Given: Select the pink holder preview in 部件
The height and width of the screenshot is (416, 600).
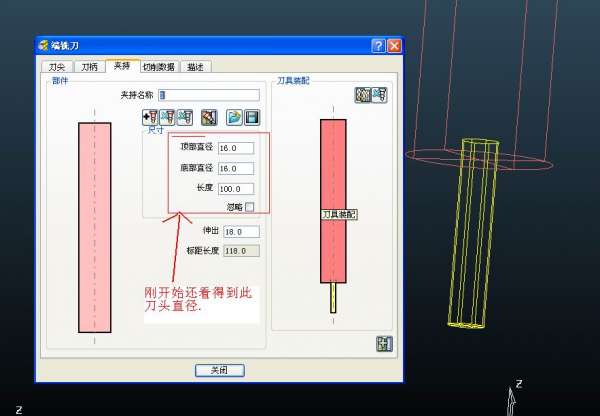Looking at the screenshot, I should [95, 227].
